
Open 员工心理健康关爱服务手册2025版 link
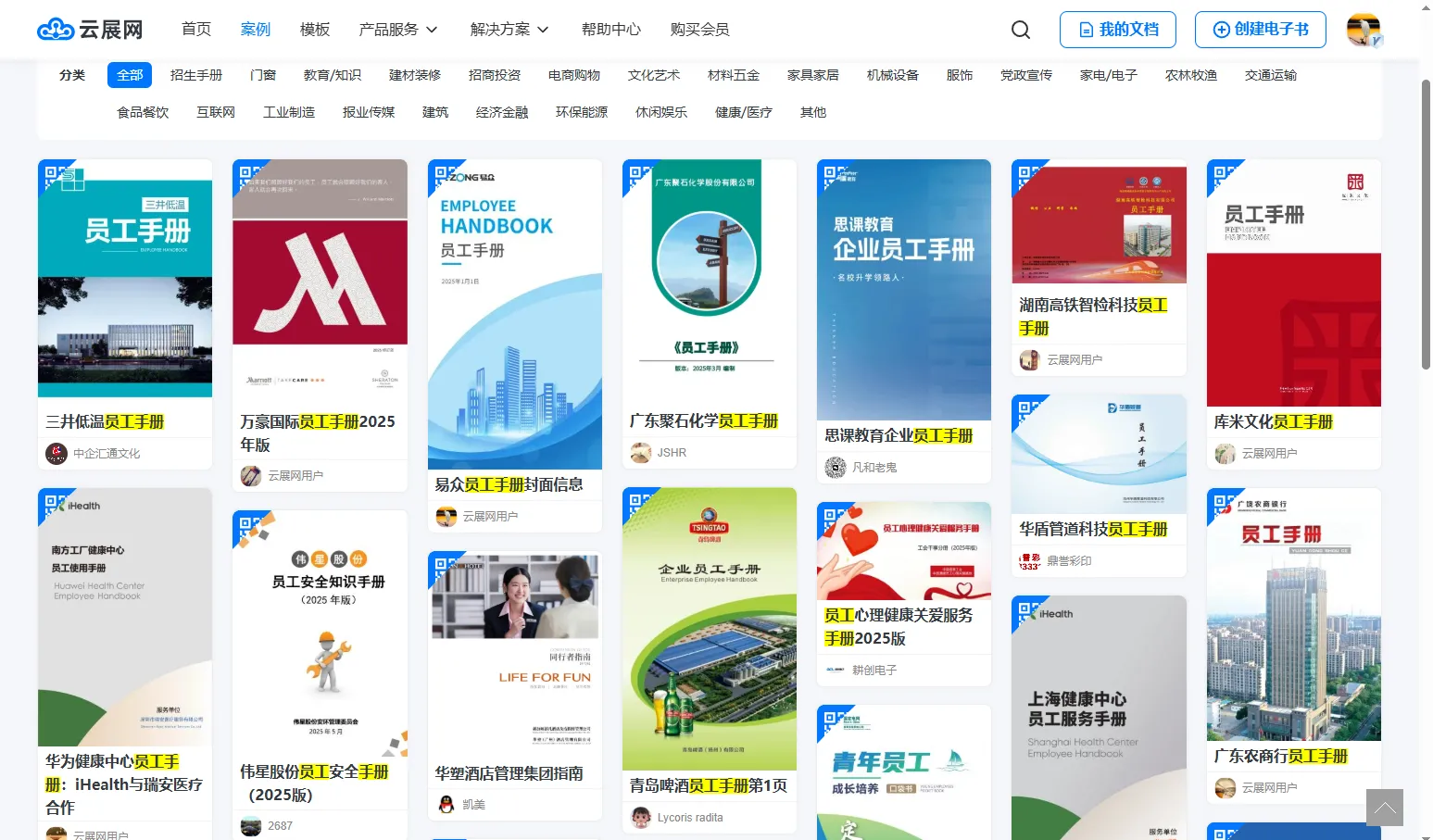pyautogui.click(x=899, y=627)
